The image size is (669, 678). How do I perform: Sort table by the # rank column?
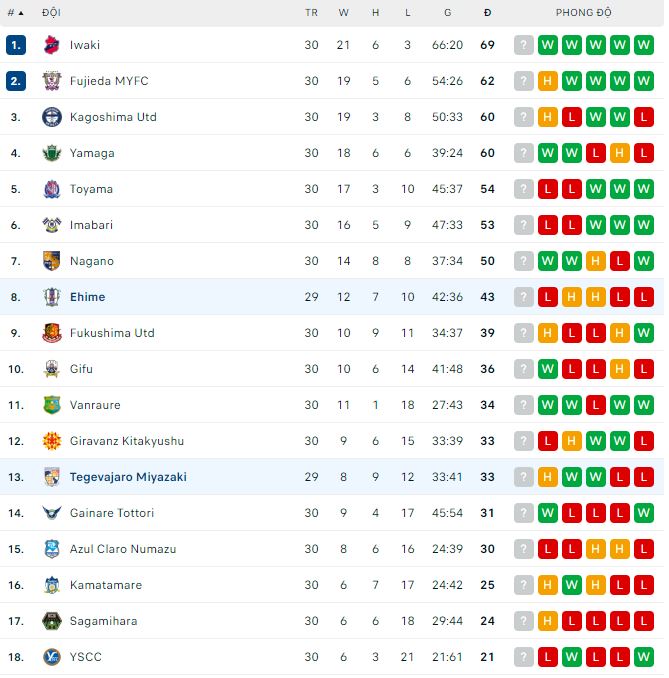pyautogui.click(x=15, y=13)
